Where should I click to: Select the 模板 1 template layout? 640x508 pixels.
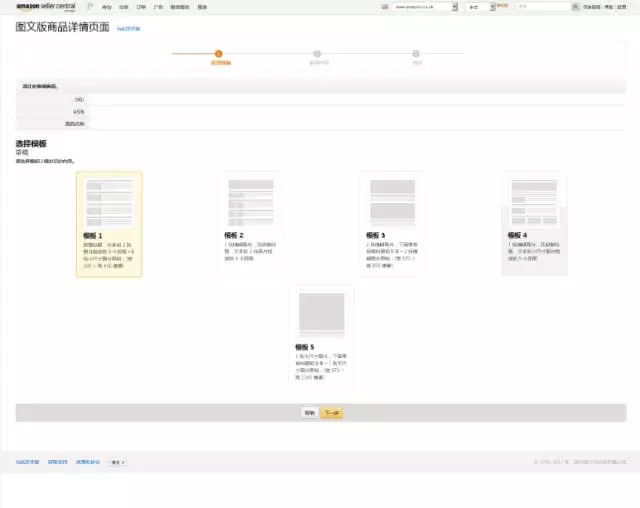click(109, 223)
